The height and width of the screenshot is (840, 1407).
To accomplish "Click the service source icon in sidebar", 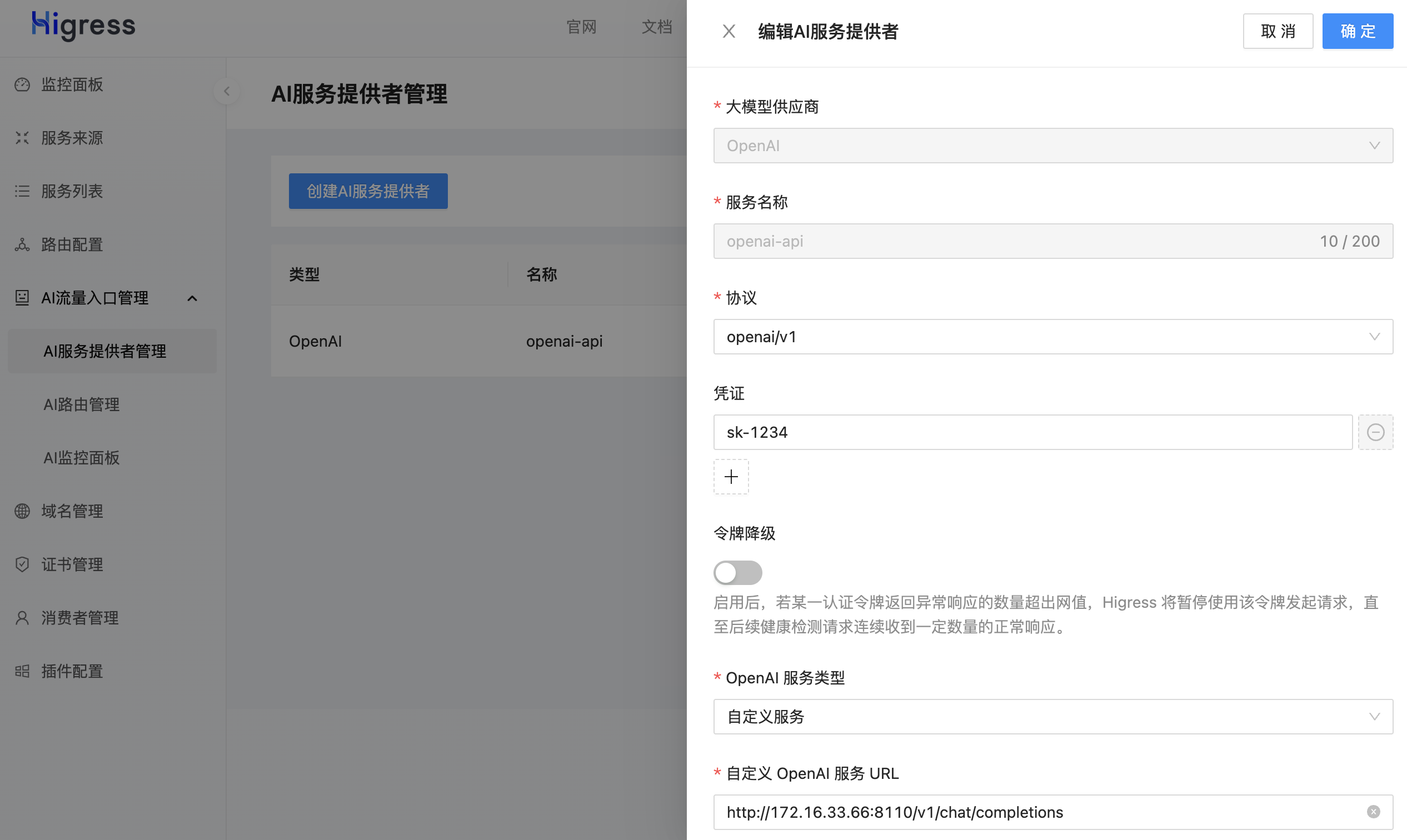I will pos(22,138).
